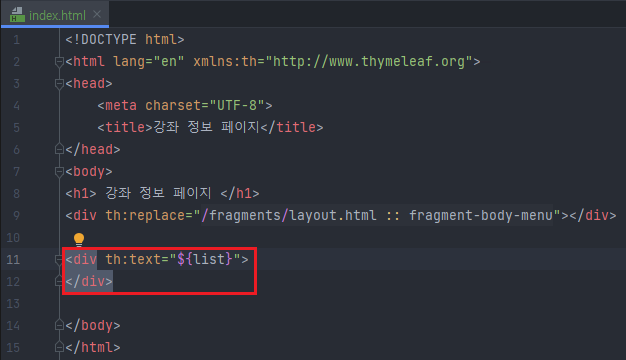Click line number 9 in the gutter
This screenshot has height=360, width=626.
(16, 216)
